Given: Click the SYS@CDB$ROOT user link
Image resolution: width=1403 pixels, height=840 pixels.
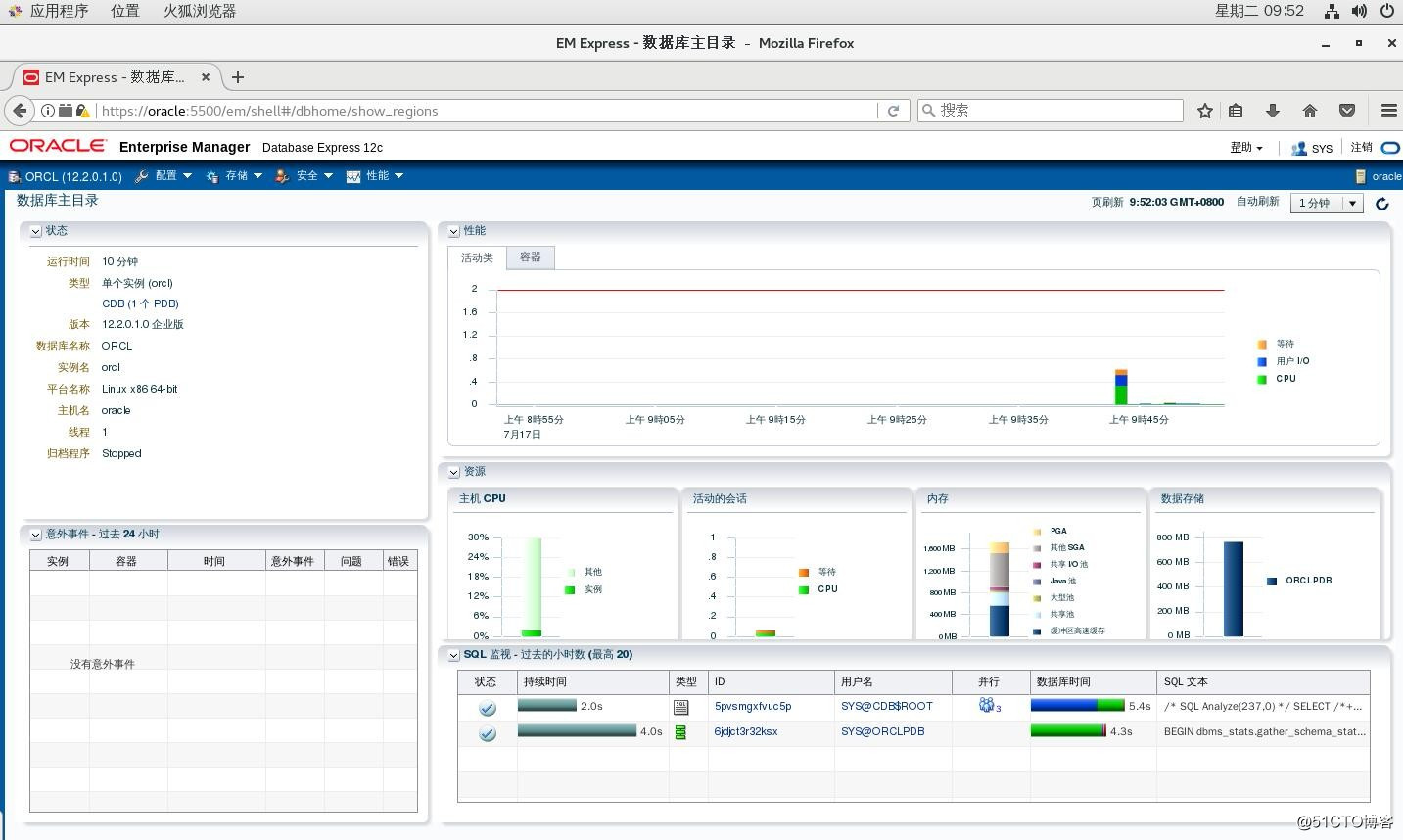Looking at the screenshot, I should pos(887,706).
